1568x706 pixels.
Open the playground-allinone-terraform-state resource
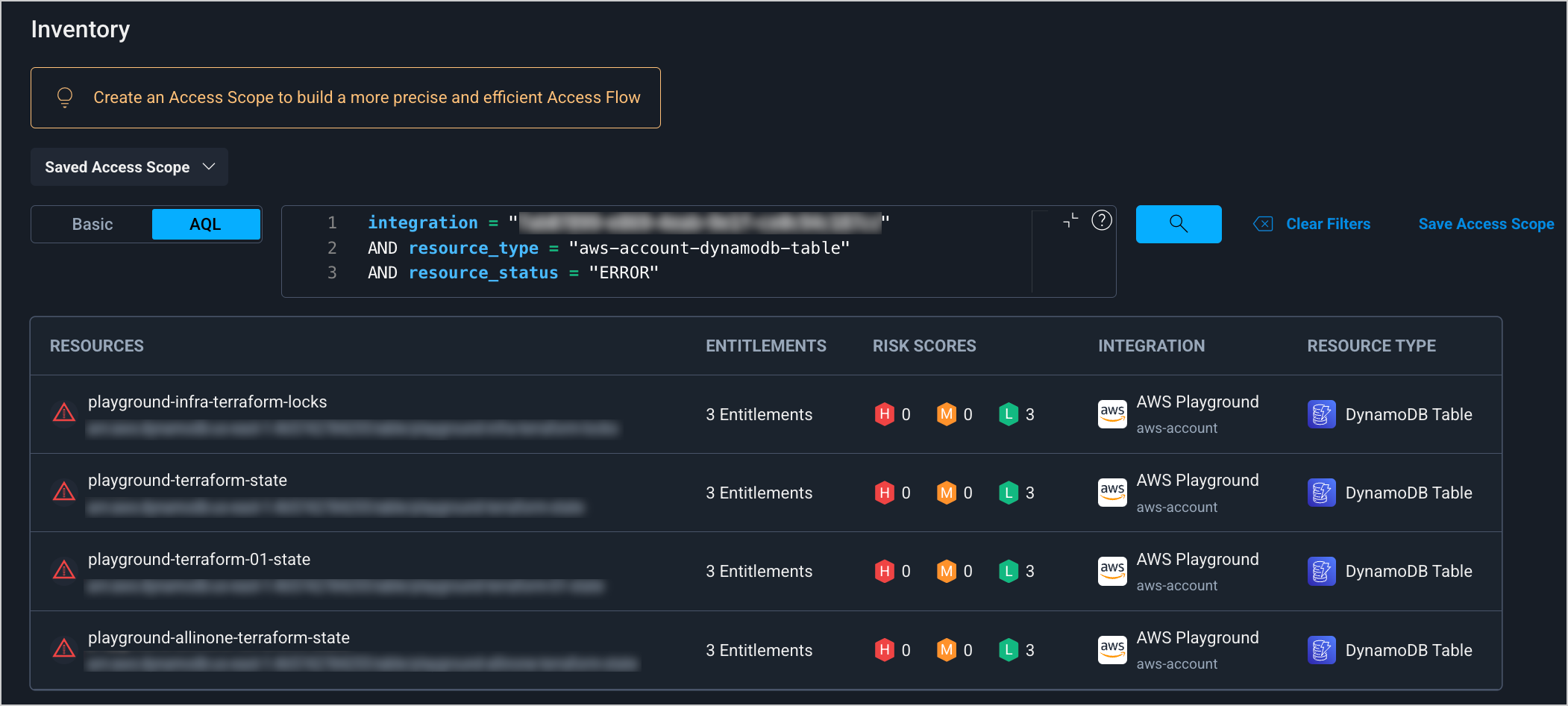pos(219,638)
